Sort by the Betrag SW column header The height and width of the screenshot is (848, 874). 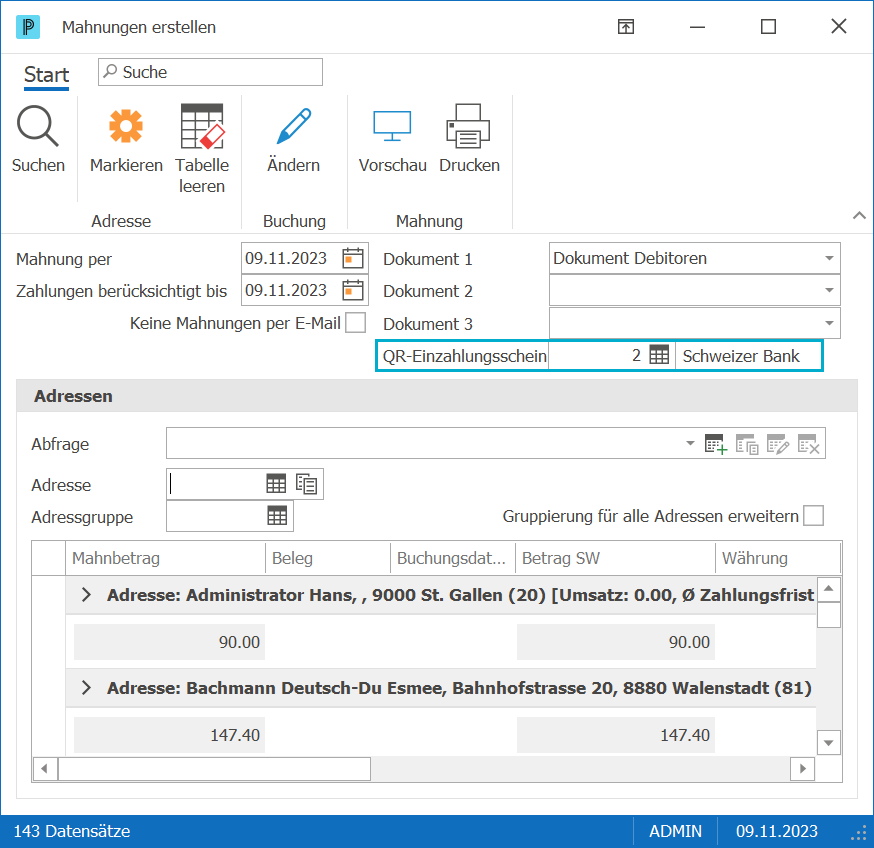click(615, 558)
